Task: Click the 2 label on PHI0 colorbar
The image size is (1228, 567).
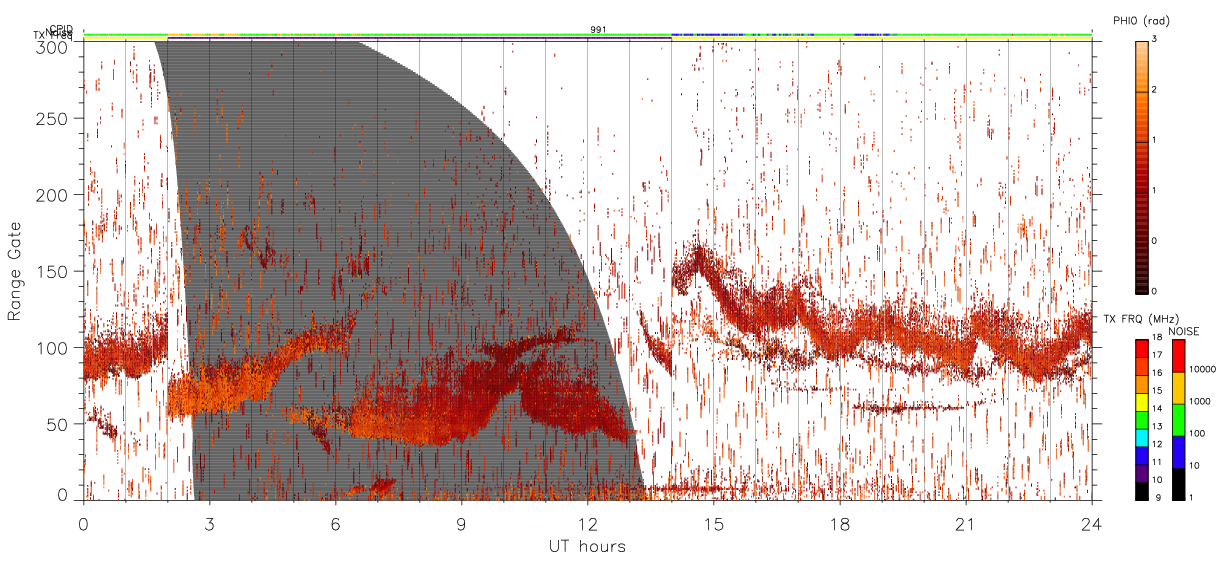Action: pos(1156,91)
